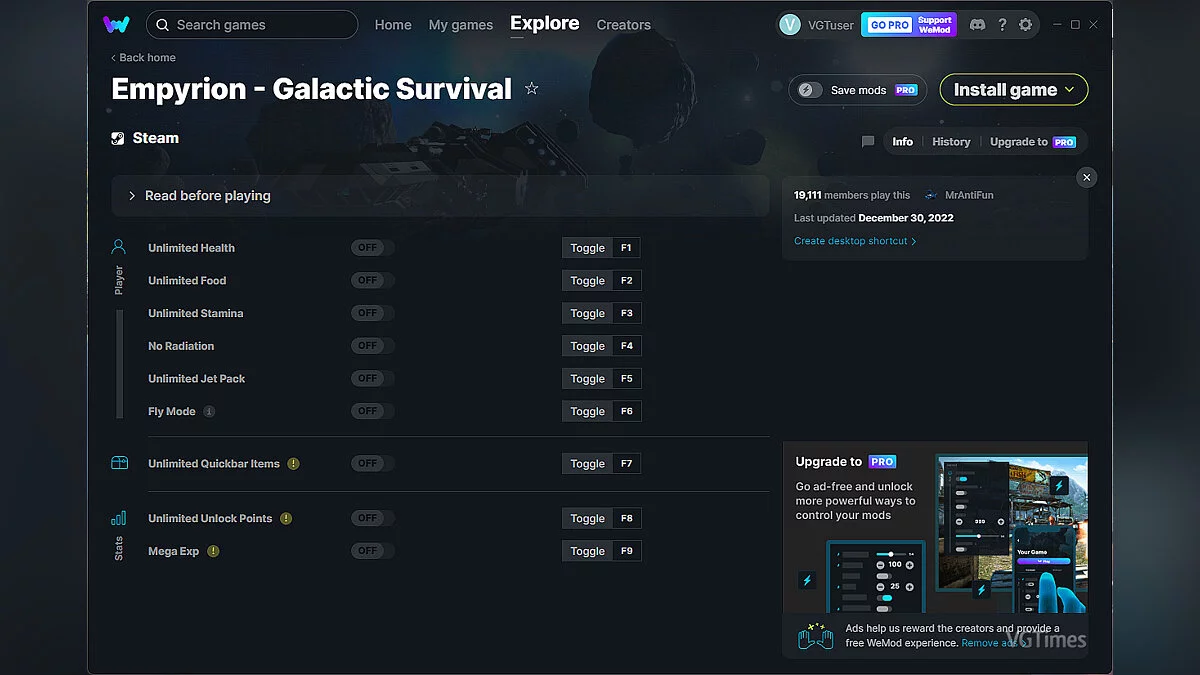Viewport: 1200px width, 675px height.
Task: Open the Discord icon in header
Action: pyautogui.click(x=977, y=25)
